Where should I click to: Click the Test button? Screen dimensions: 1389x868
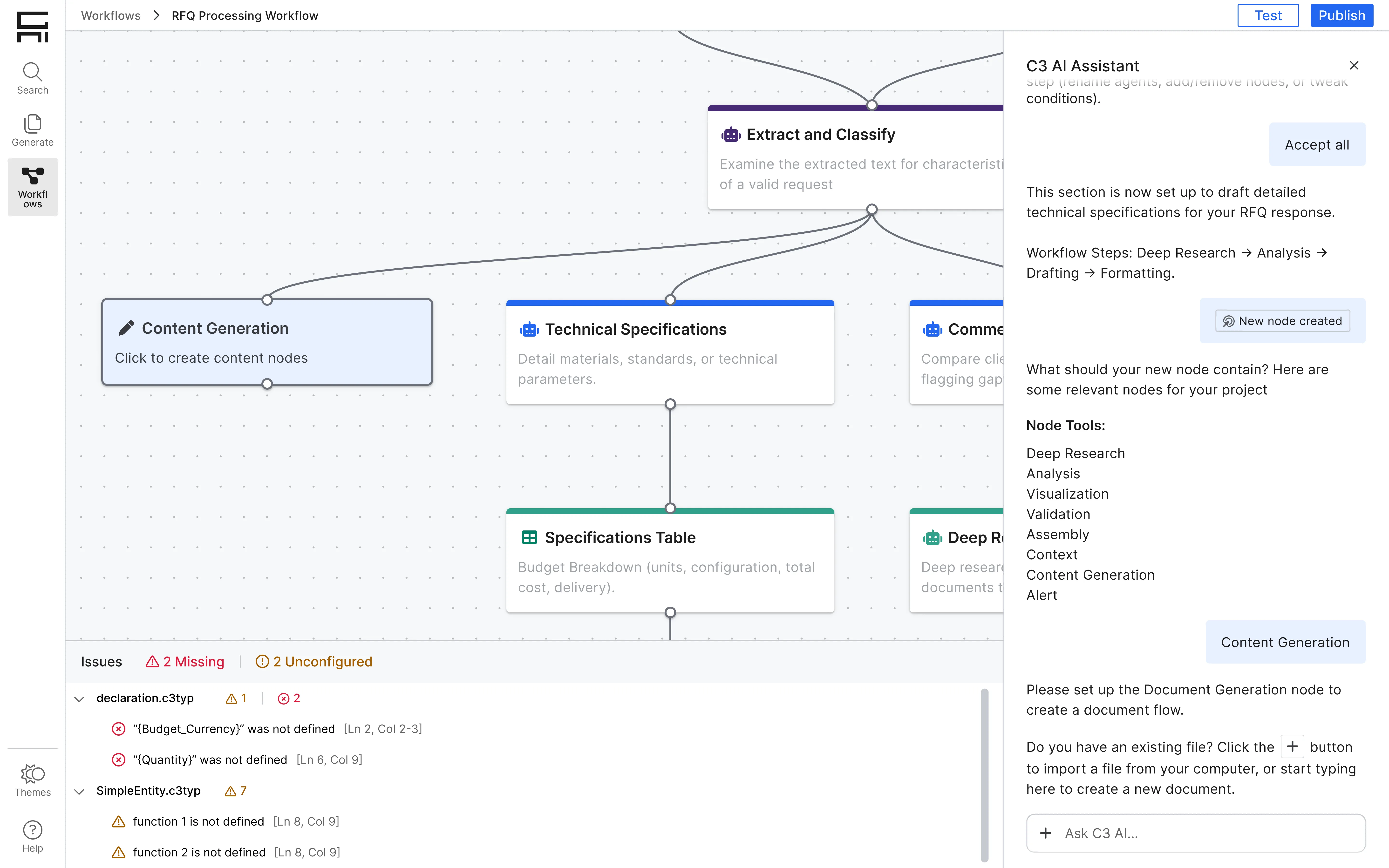click(1268, 15)
